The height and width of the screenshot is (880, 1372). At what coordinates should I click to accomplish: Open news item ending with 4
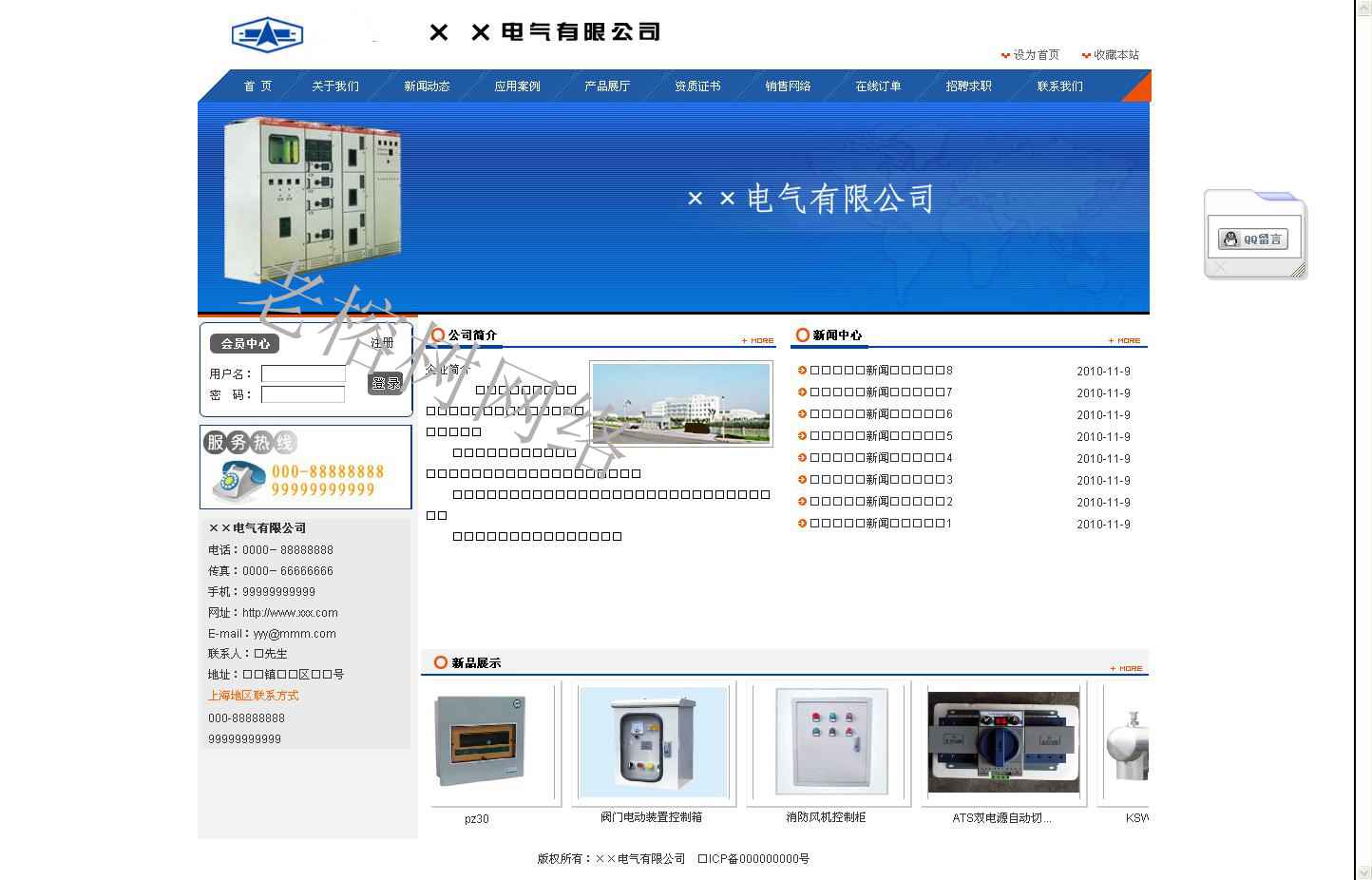coord(881,458)
